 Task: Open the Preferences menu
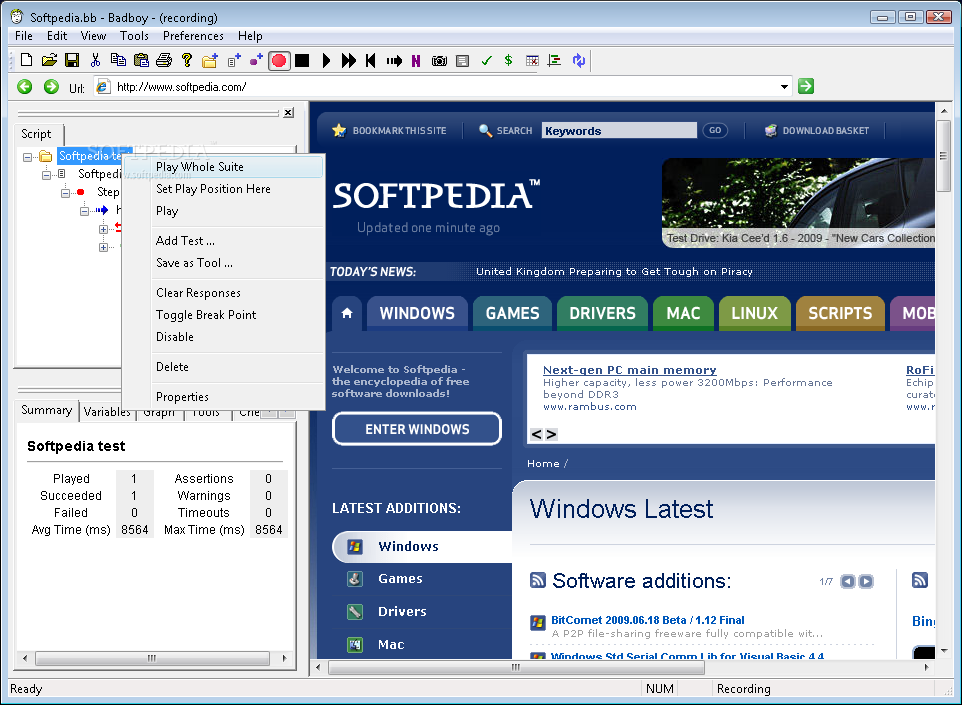coord(193,36)
